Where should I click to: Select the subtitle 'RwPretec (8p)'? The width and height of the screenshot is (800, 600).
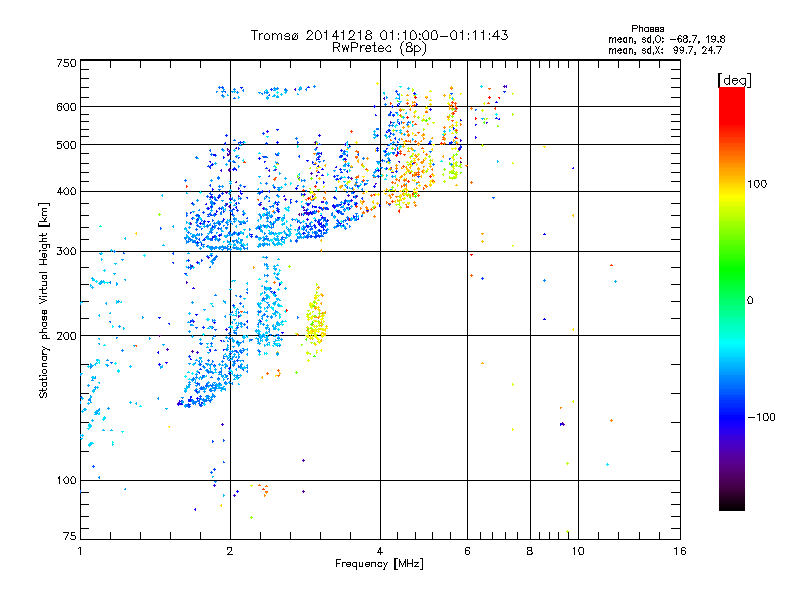[x=379, y=48]
